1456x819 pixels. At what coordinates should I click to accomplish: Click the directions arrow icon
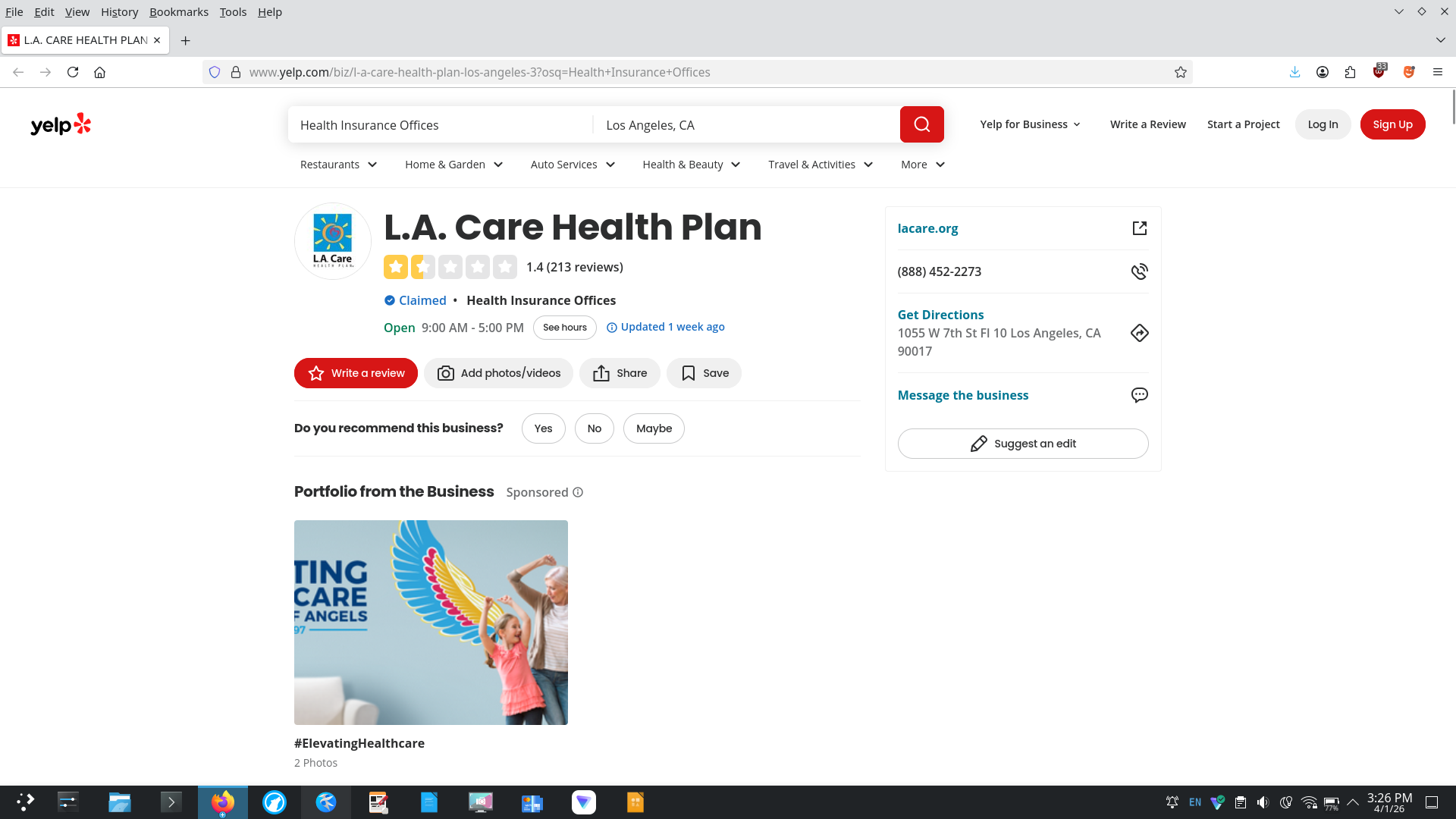pos(1139,333)
